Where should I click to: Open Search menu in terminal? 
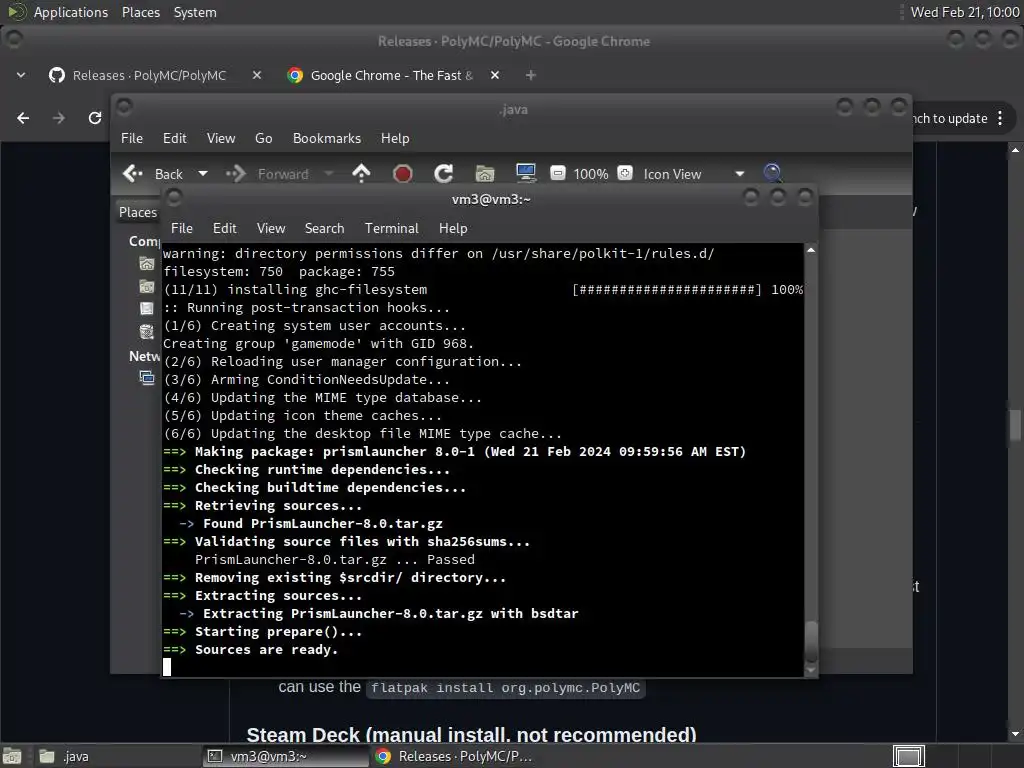click(x=324, y=228)
